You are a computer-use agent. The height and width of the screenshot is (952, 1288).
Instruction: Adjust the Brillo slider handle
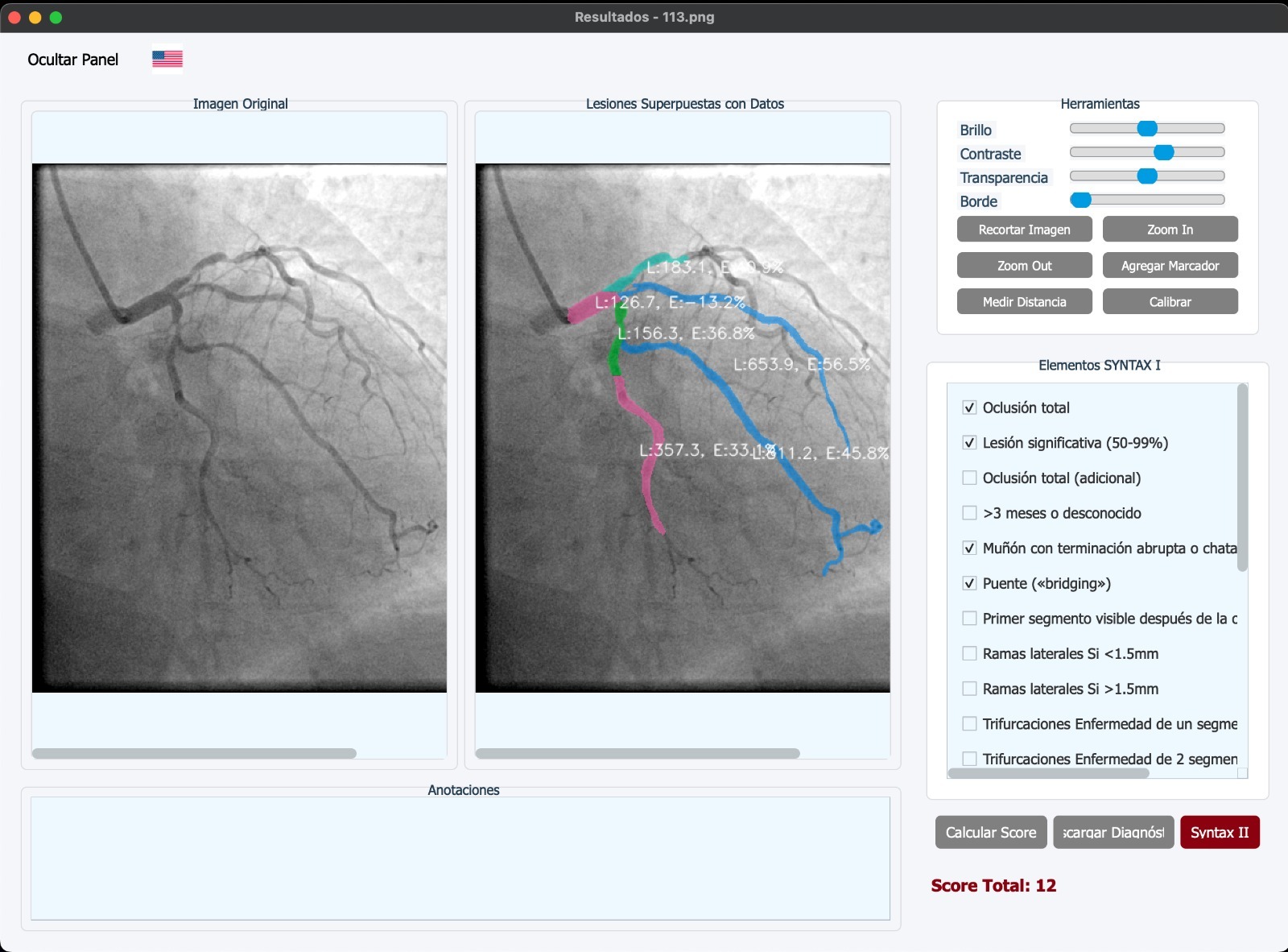(x=1147, y=129)
